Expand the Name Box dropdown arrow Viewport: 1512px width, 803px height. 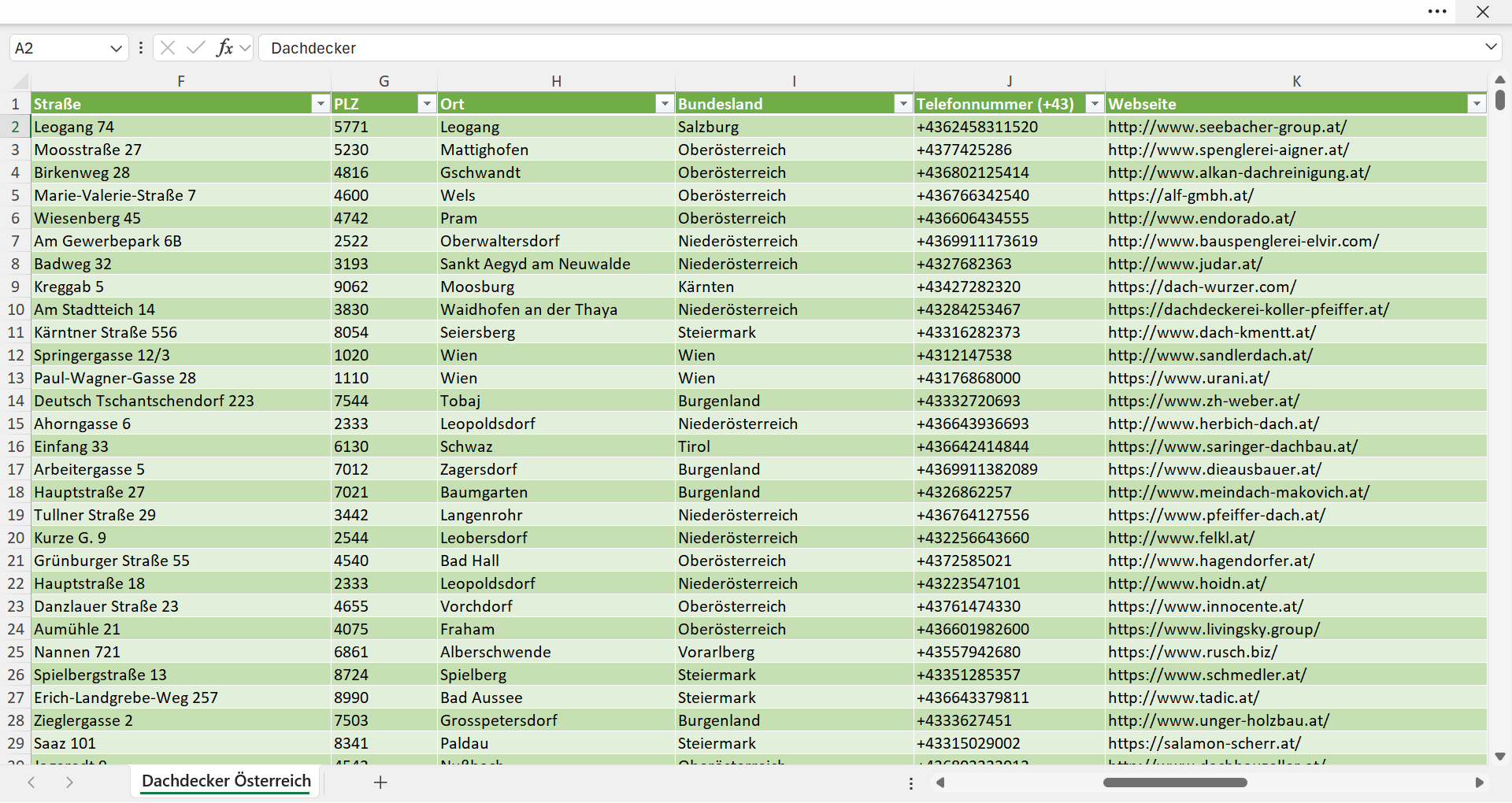(116, 49)
